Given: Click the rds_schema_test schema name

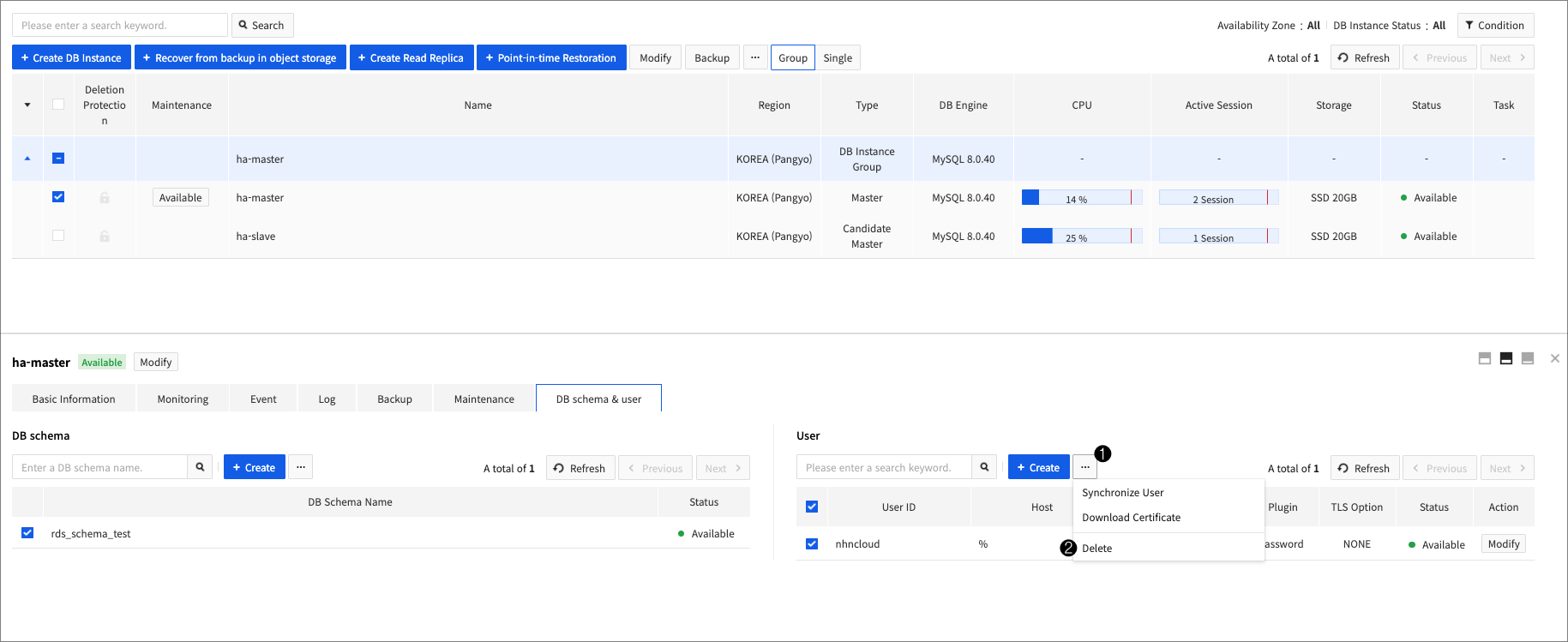Looking at the screenshot, I should pyautogui.click(x=91, y=533).
